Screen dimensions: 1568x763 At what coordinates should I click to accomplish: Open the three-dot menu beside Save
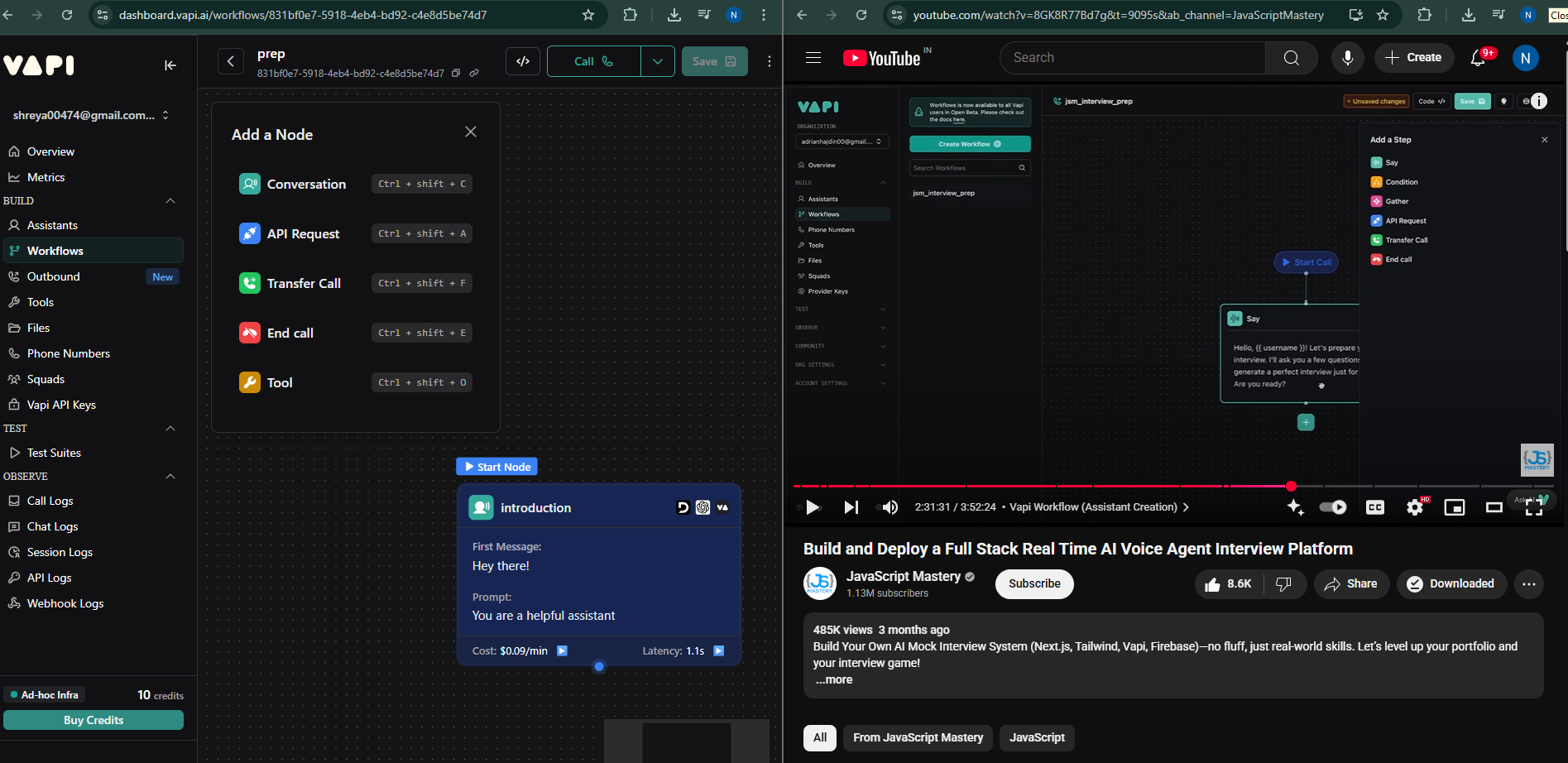pyautogui.click(x=768, y=61)
